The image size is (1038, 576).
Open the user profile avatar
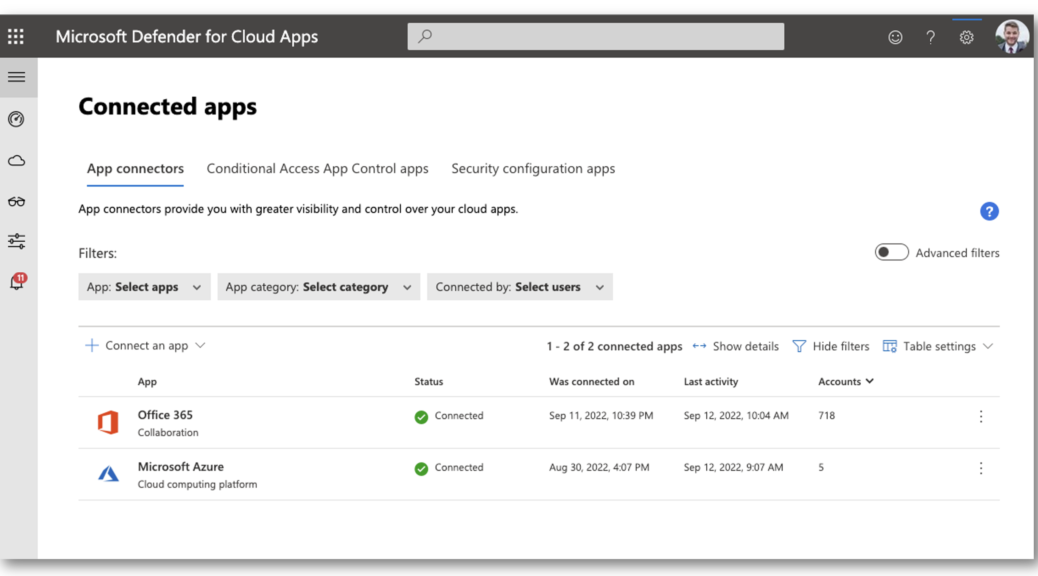(x=1012, y=36)
